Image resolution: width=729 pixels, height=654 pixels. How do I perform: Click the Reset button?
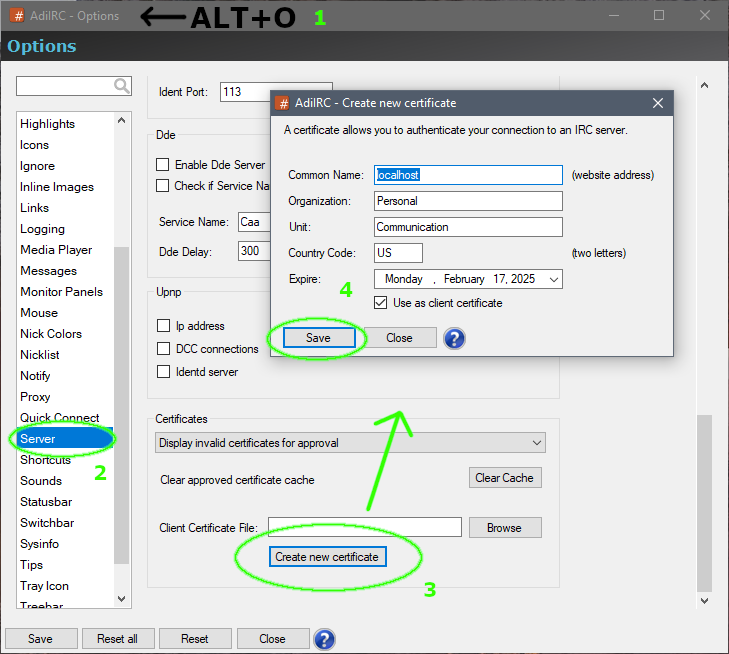tap(195, 639)
